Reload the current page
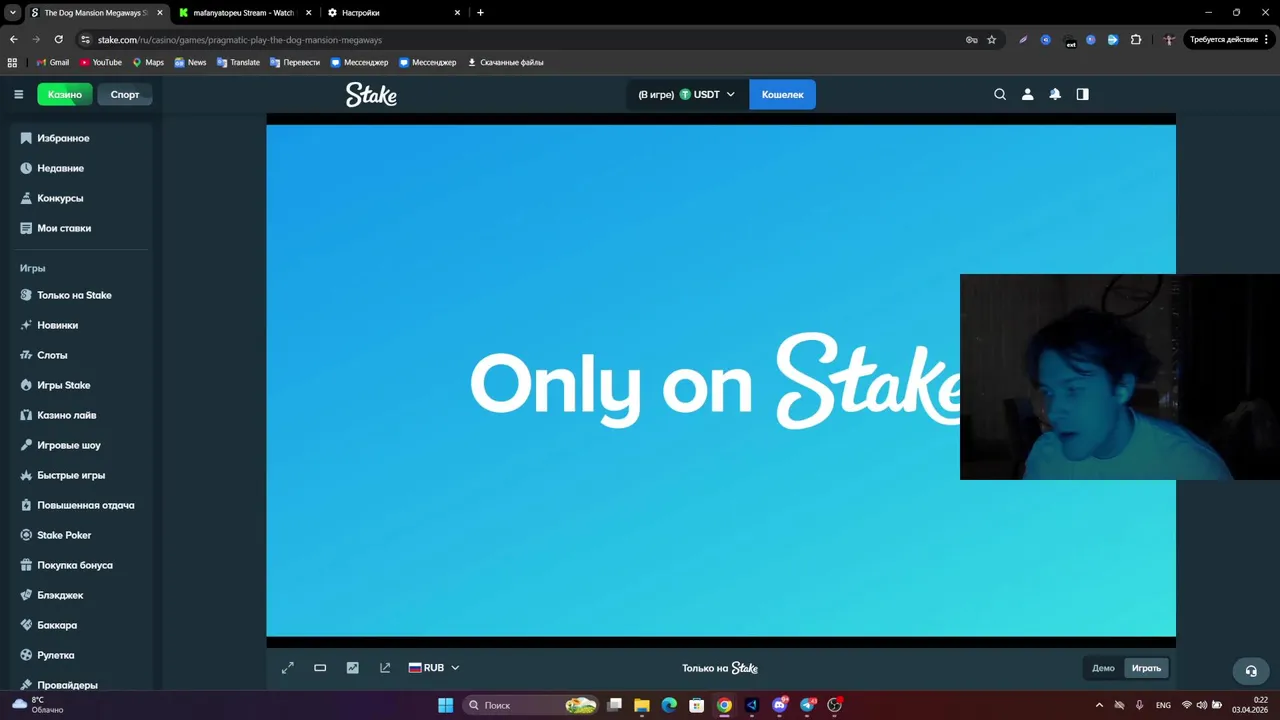This screenshot has height=720, width=1280. 58,40
